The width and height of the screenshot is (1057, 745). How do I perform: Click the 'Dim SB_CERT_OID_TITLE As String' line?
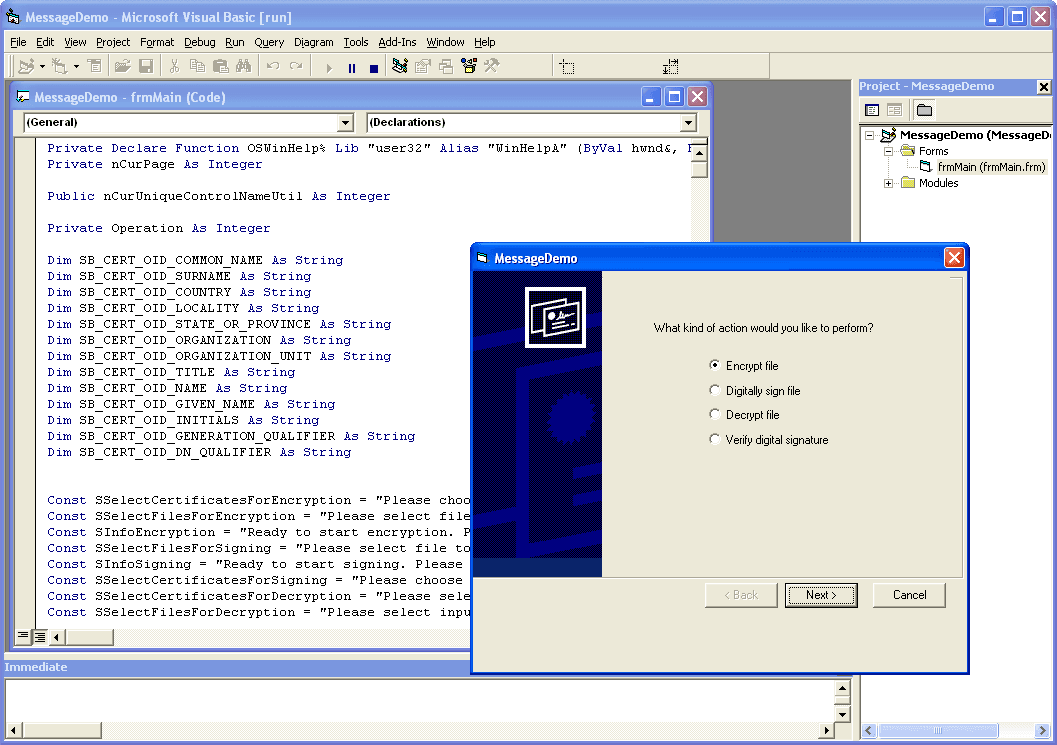click(171, 372)
